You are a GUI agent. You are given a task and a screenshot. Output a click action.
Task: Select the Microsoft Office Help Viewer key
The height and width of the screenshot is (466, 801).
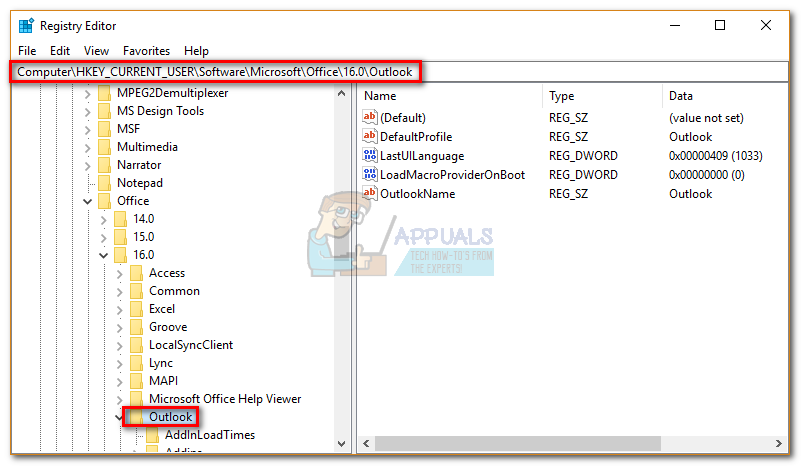(x=225, y=399)
